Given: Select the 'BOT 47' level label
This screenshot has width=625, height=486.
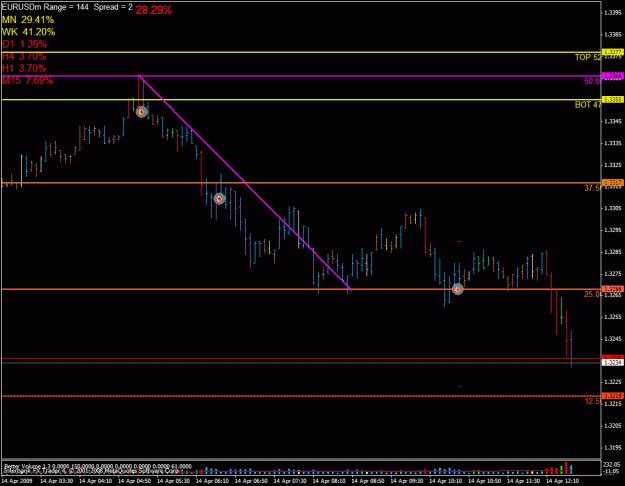Looking at the screenshot, I should pos(588,105).
